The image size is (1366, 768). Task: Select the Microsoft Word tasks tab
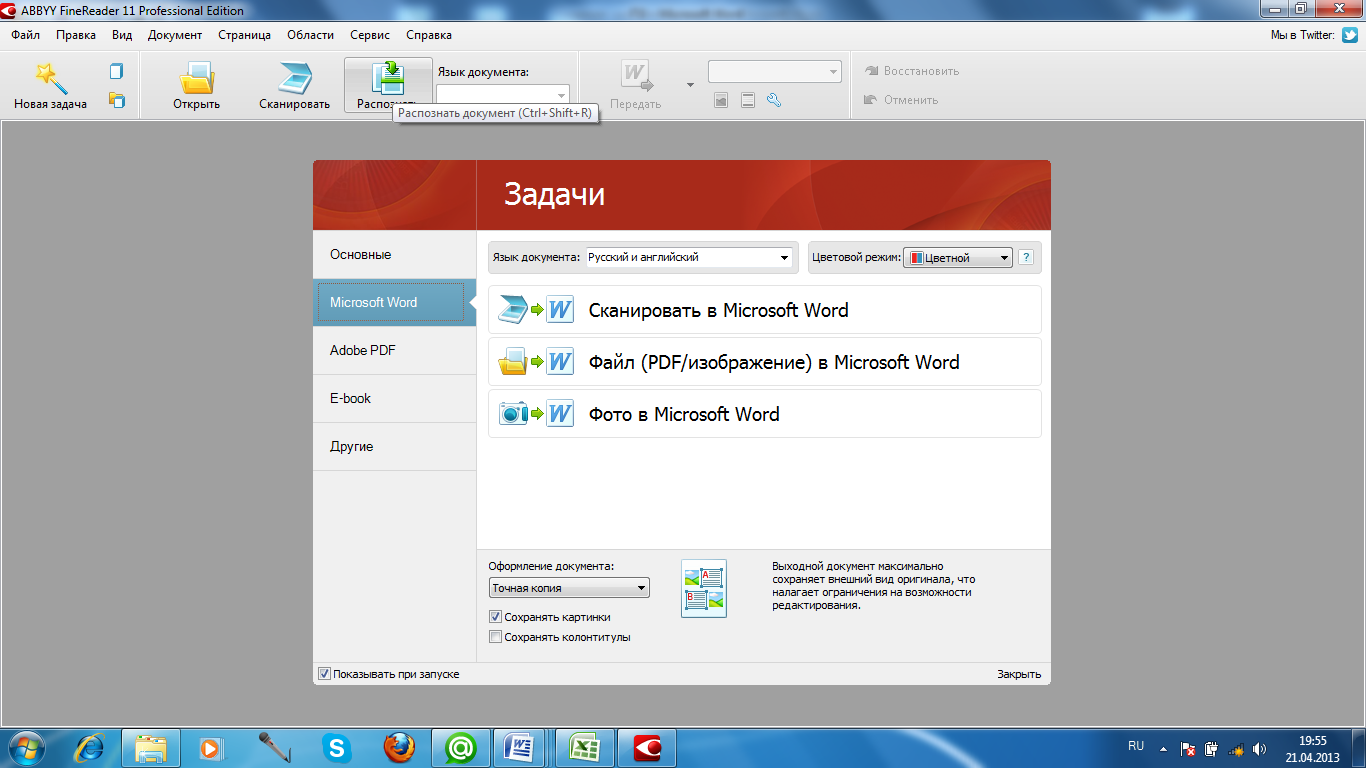point(394,302)
